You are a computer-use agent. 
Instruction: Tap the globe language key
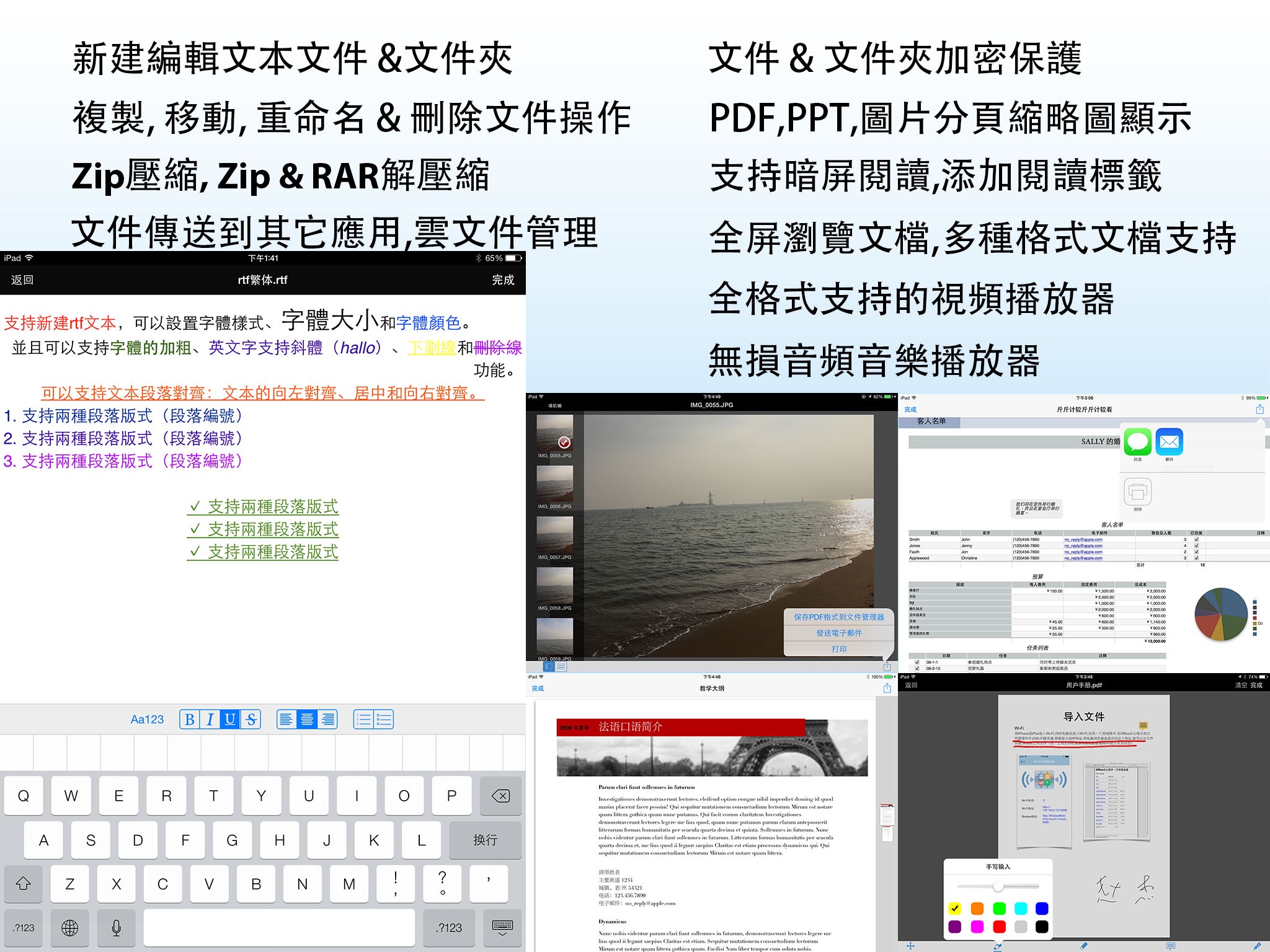(69, 928)
